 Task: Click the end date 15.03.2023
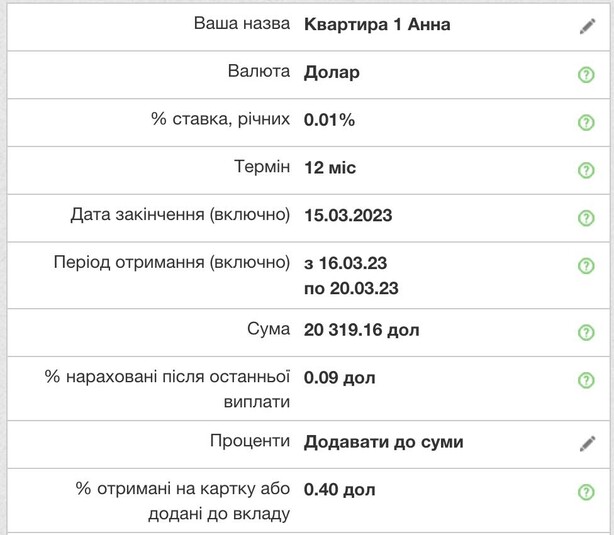(347, 216)
